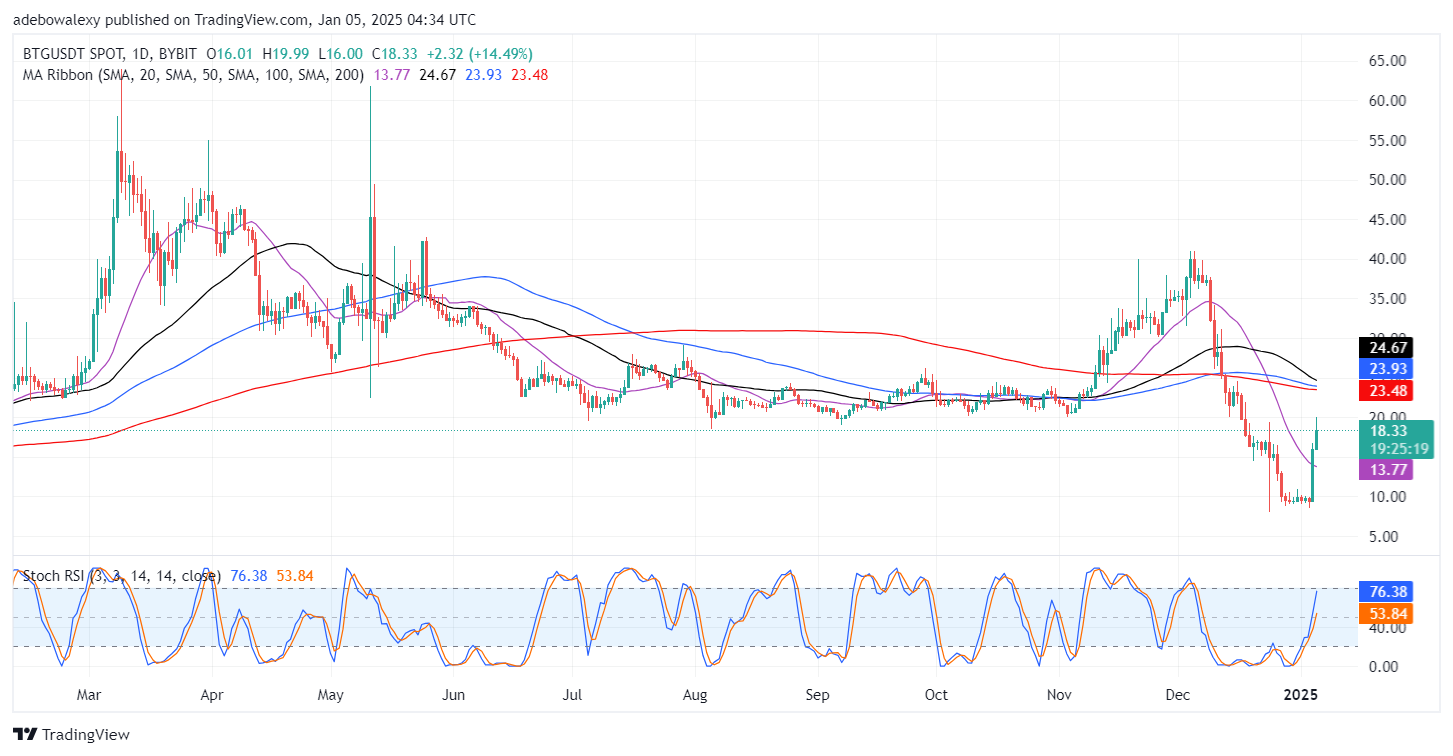Viewport: 1453px width, 756px height.
Task: Click the Mar label on time axis
Action: click(90, 693)
